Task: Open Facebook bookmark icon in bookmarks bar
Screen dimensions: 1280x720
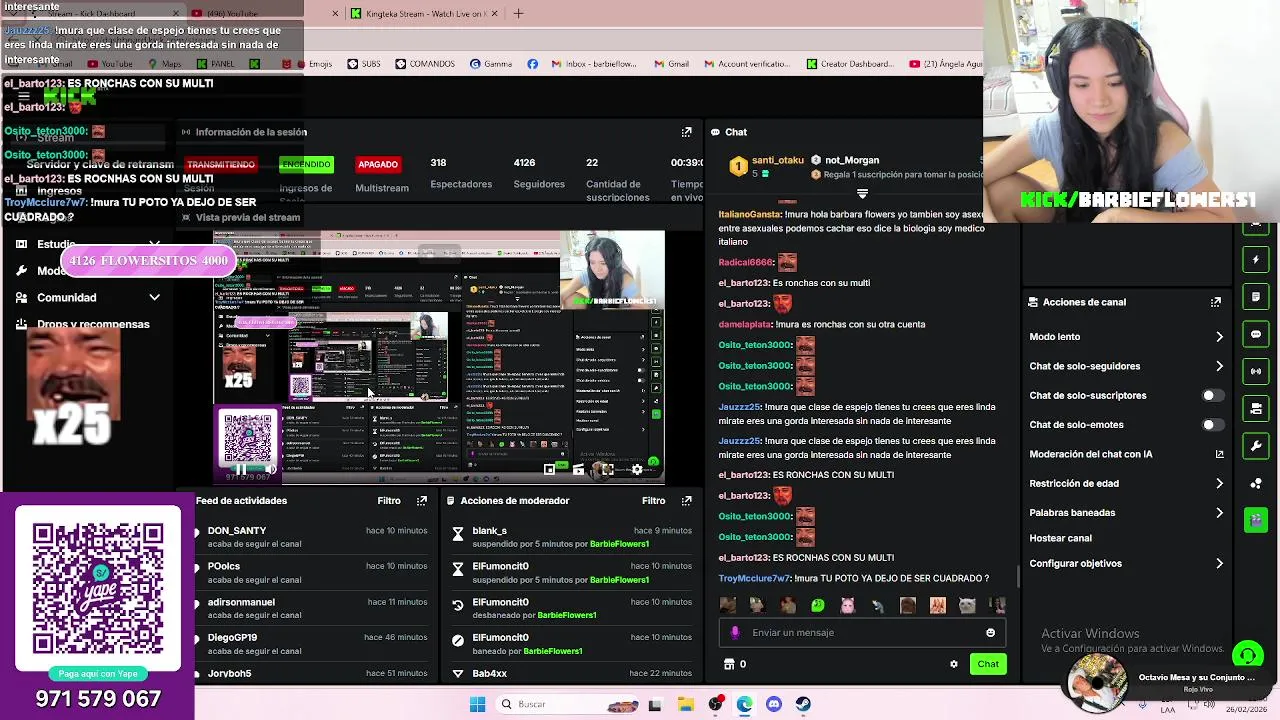Action: 532,64
